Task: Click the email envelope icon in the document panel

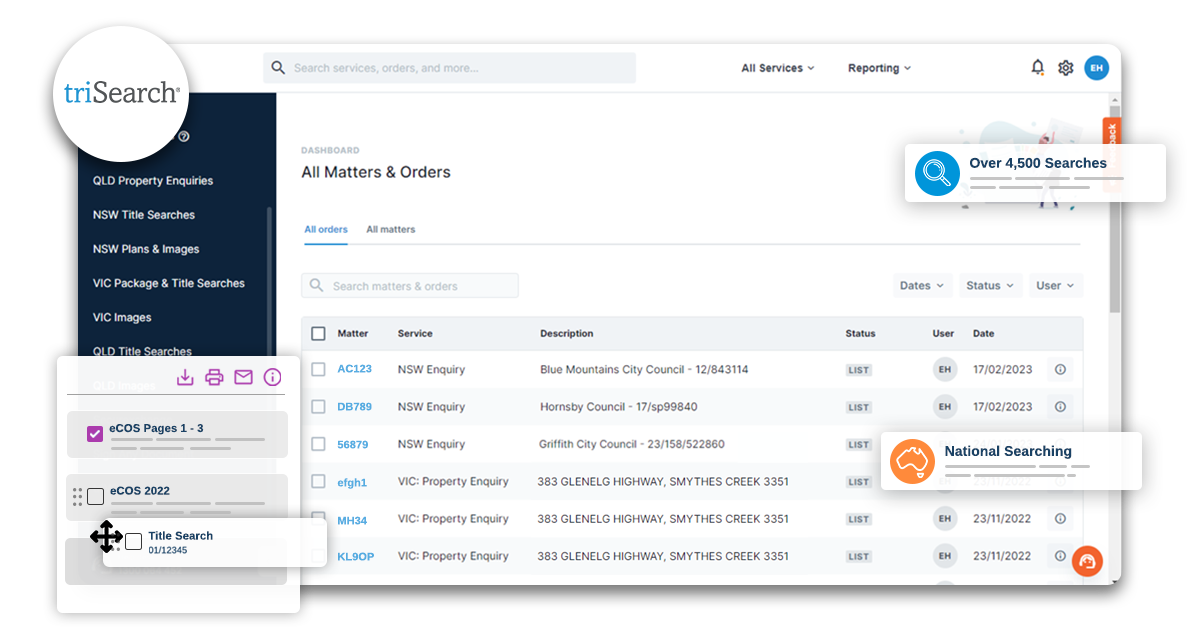Action: click(243, 377)
